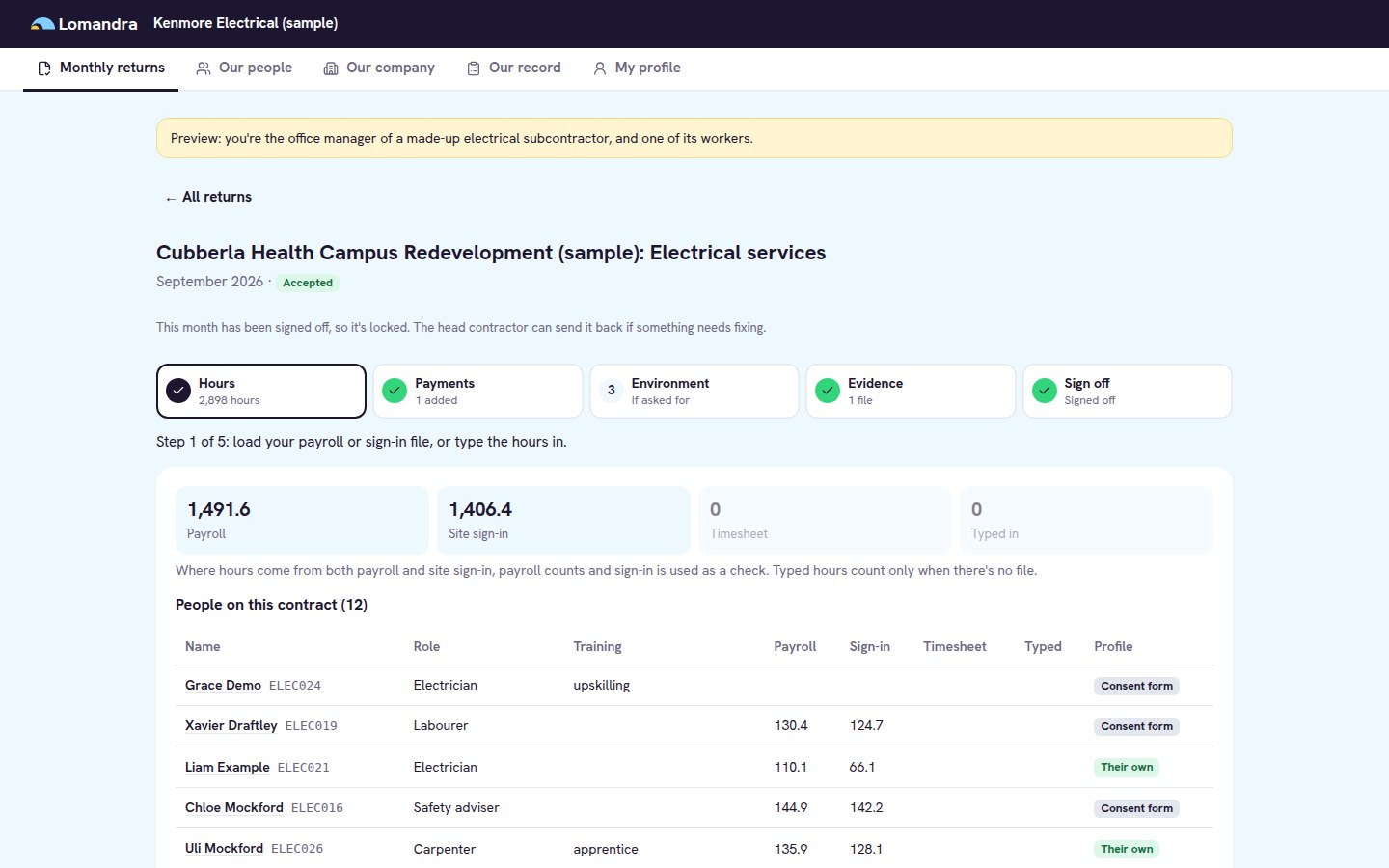Open Grace Demo's profile link
The width and height of the screenshot is (1389, 868).
pos(223,686)
